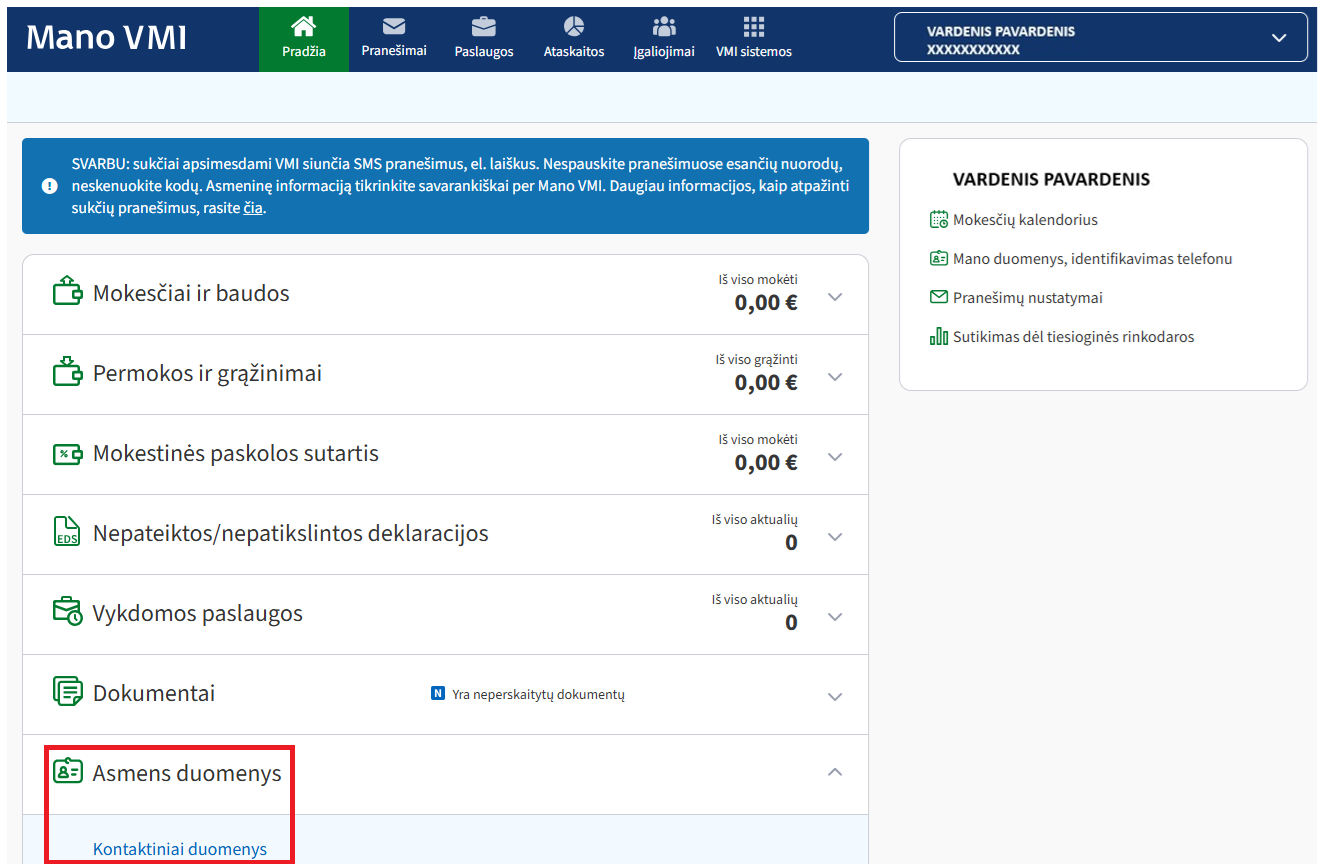The height and width of the screenshot is (864, 1330).
Task: Click the Dokumentai section icon
Action: [67, 692]
